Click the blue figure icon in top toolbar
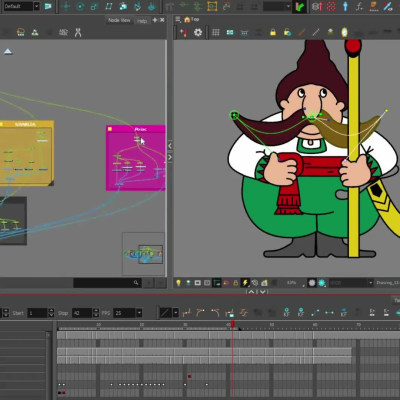This screenshot has height=400, width=400. tap(345, 6)
